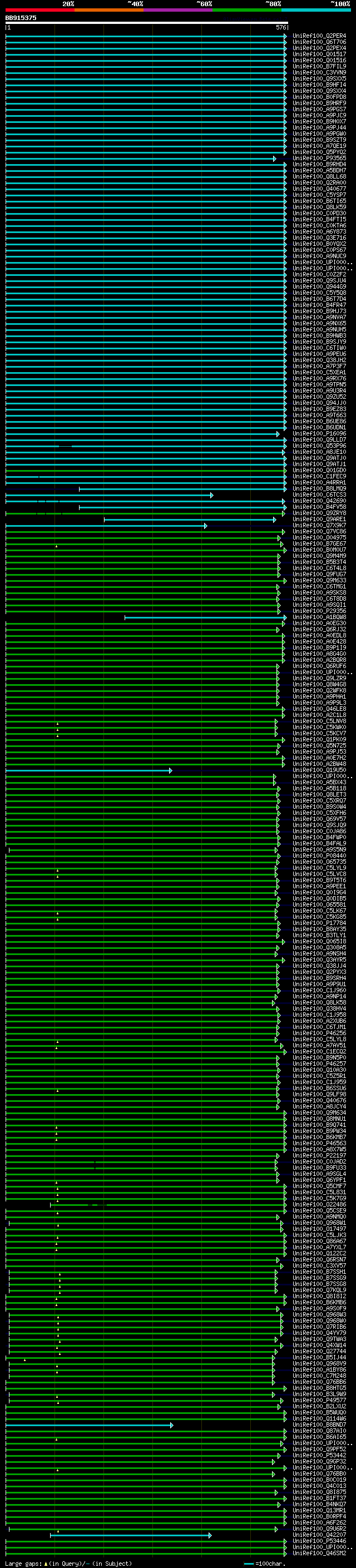Select the UniRef100_C0PD30 label

(x=319, y=214)
